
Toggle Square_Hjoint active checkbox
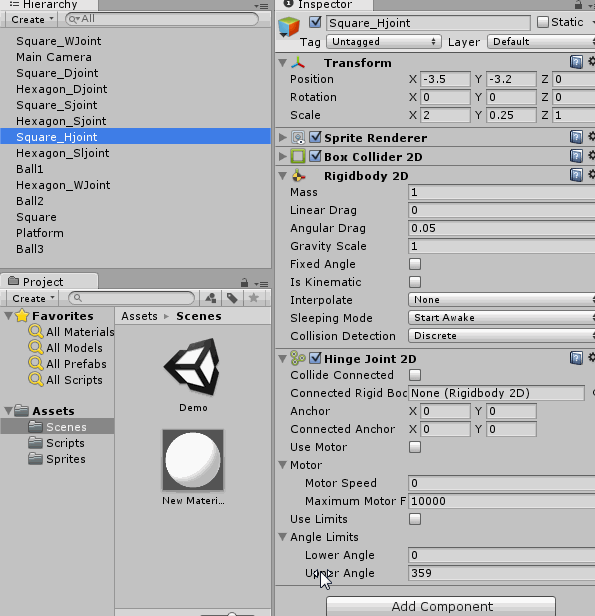315,22
